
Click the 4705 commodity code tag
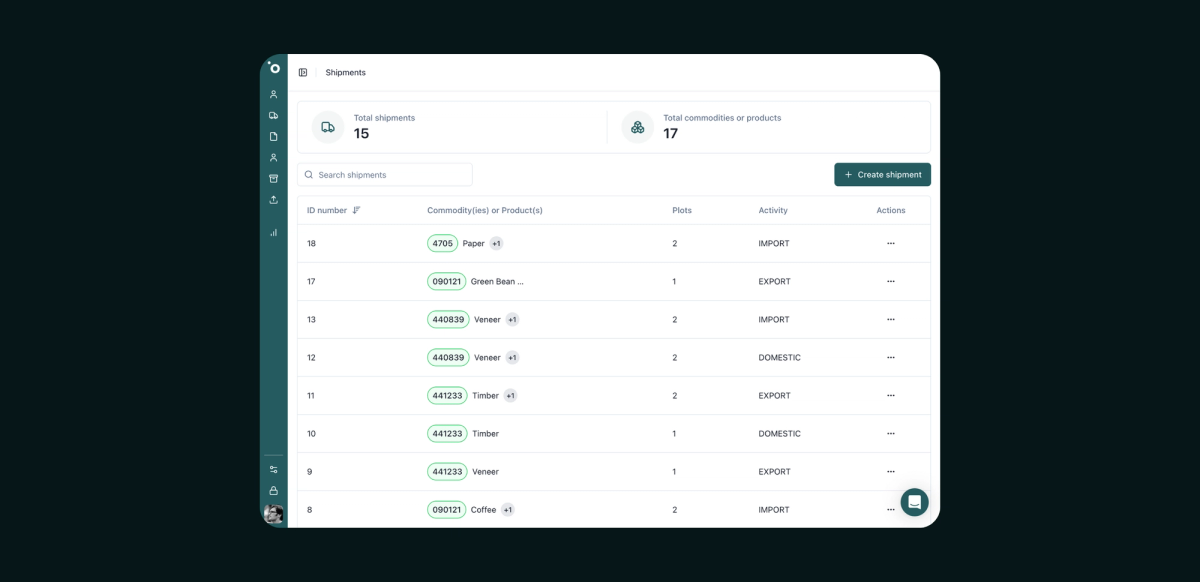pyautogui.click(x=442, y=243)
